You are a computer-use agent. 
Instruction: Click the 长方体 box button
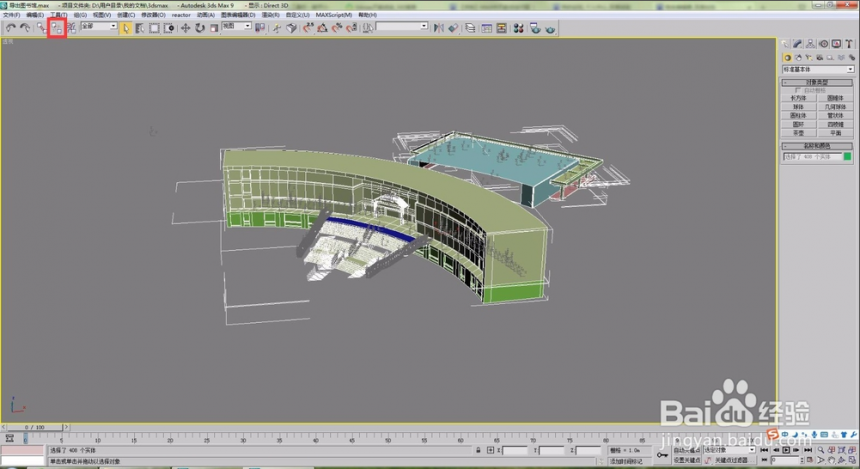[x=799, y=98]
